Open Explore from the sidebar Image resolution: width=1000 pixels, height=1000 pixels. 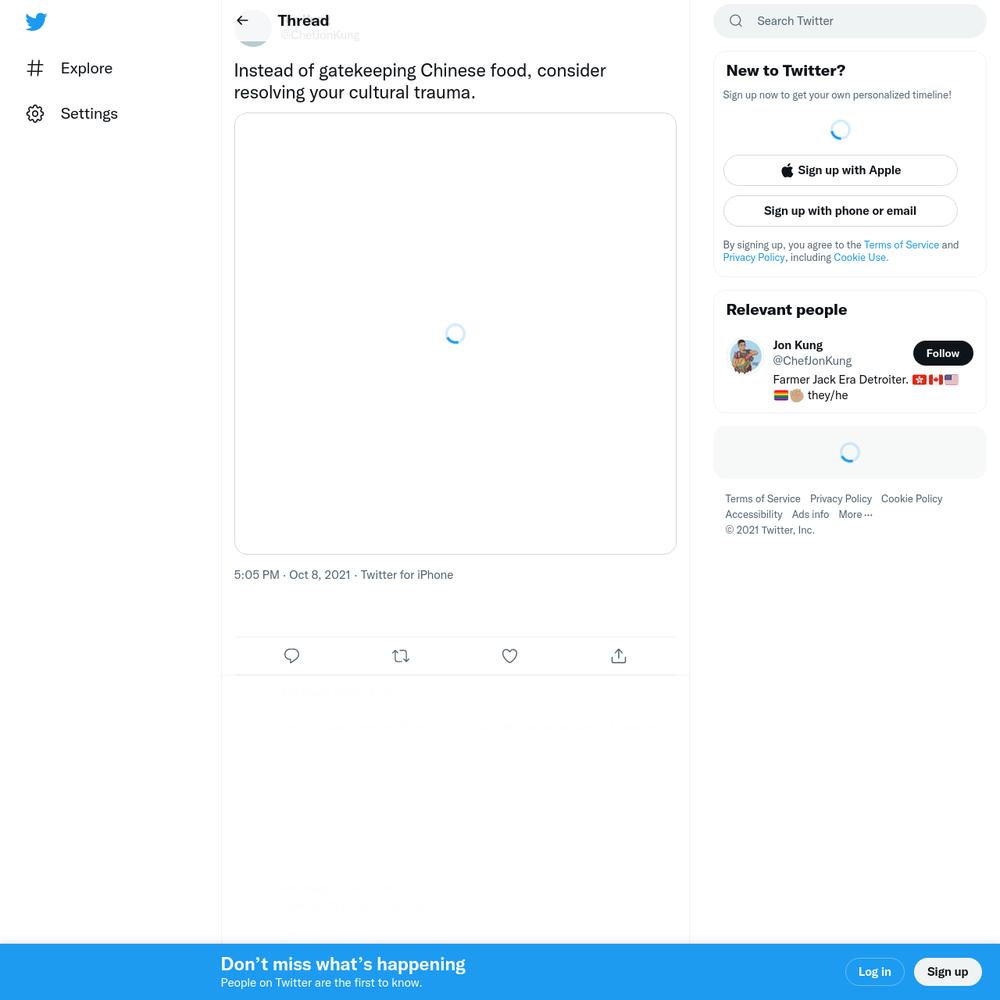70,68
